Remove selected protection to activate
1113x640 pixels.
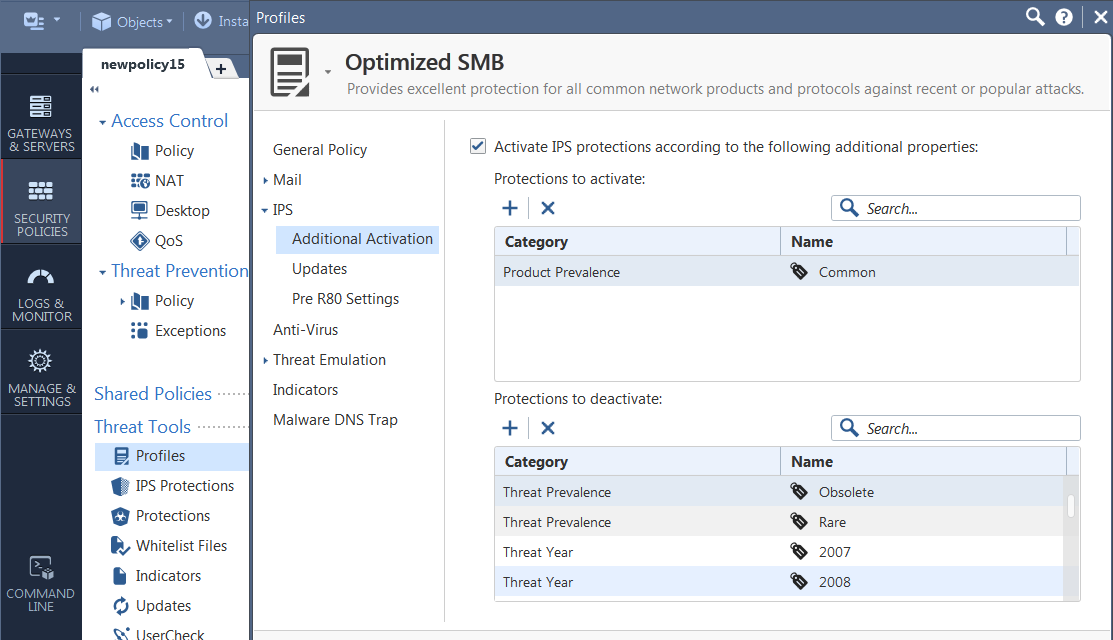pos(547,208)
